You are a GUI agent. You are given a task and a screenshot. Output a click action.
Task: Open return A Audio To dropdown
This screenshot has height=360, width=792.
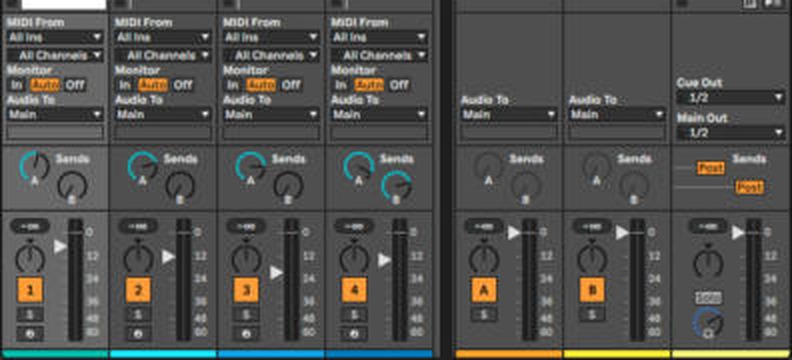coord(509,114)
